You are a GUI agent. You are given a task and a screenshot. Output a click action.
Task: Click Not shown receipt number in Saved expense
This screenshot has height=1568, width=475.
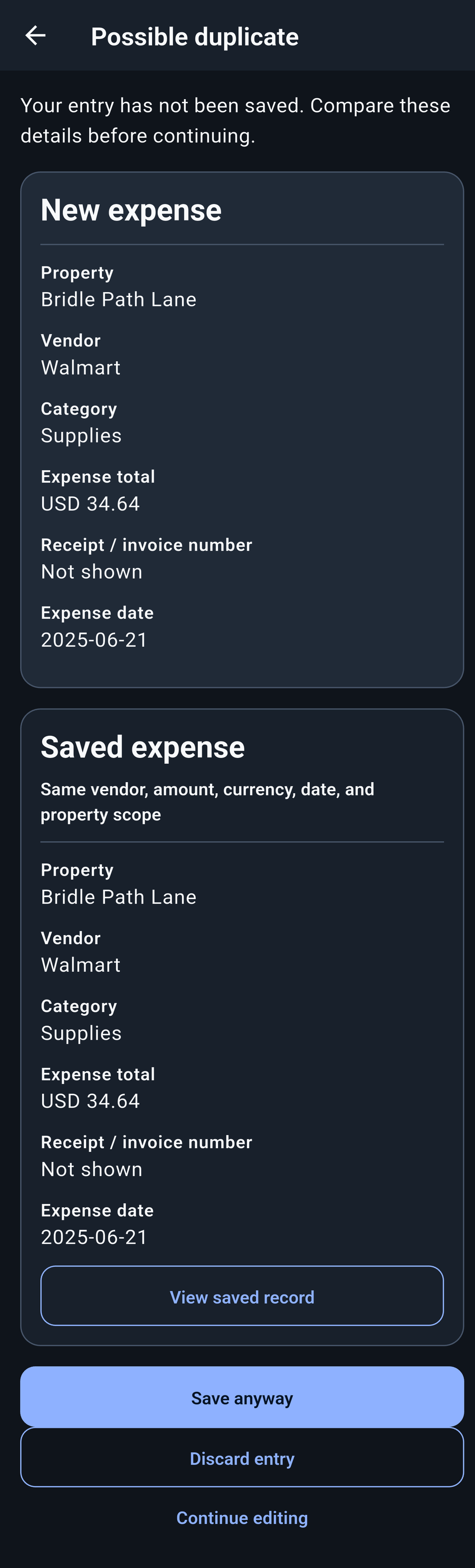91,1169
